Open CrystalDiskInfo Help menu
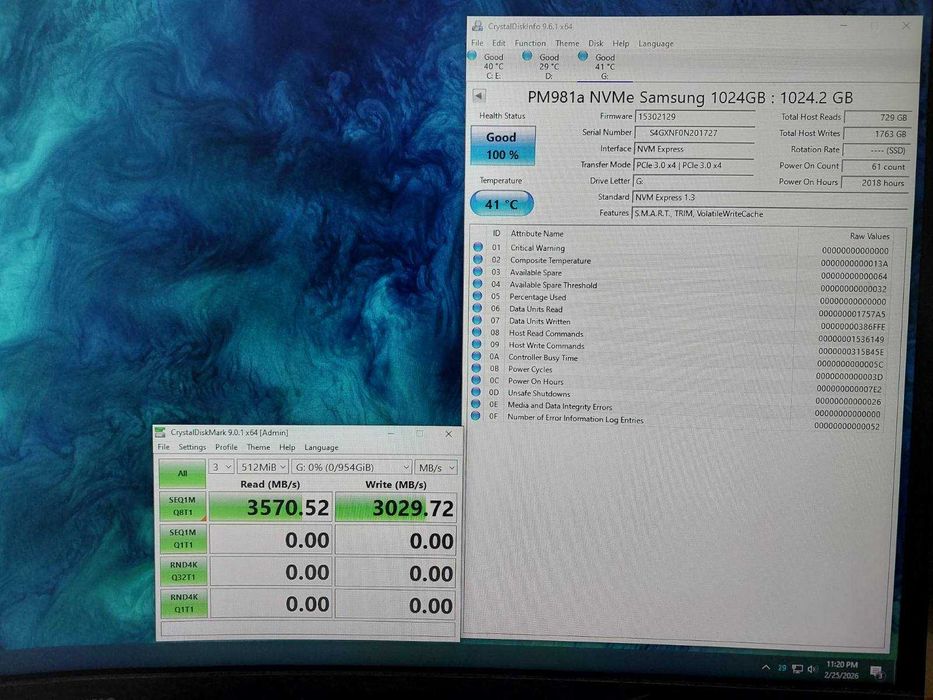 click(x=621, y=43)
